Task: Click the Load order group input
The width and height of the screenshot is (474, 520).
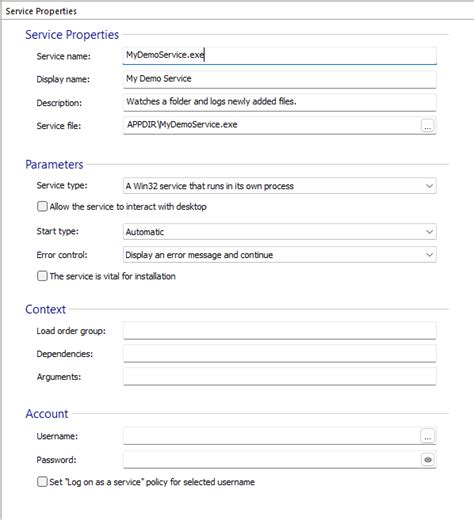Action: coord(279,330)
